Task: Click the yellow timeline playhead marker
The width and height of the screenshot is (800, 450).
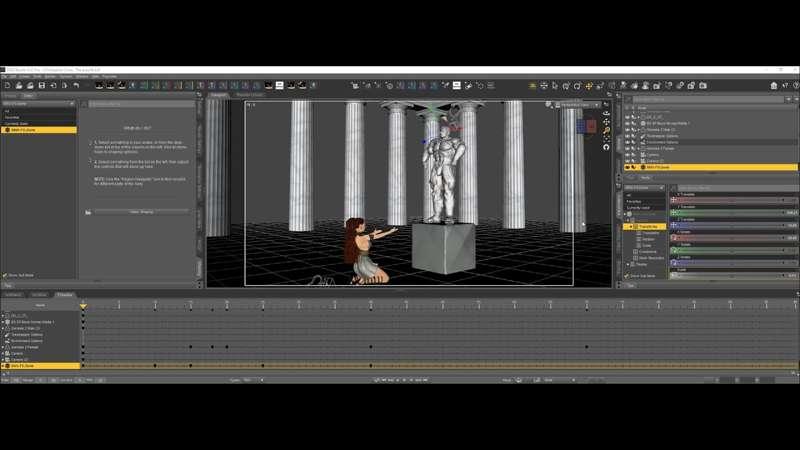Action: coord(83,306)
